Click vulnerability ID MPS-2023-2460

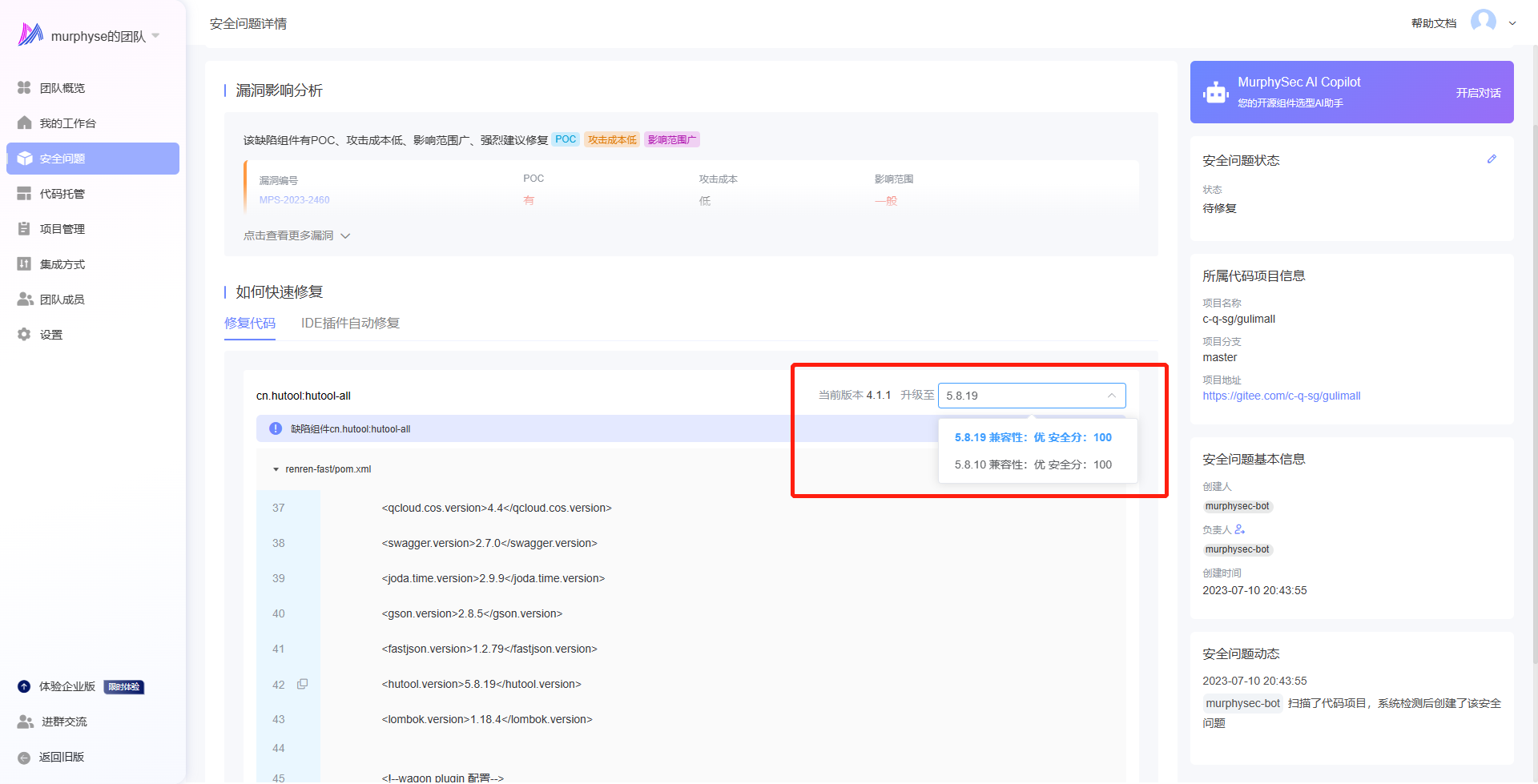click(294, 200)
